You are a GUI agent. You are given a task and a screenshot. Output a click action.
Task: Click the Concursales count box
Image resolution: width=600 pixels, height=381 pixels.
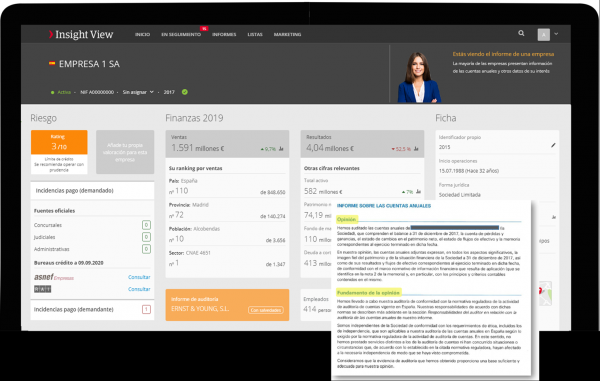coord(146,225)
